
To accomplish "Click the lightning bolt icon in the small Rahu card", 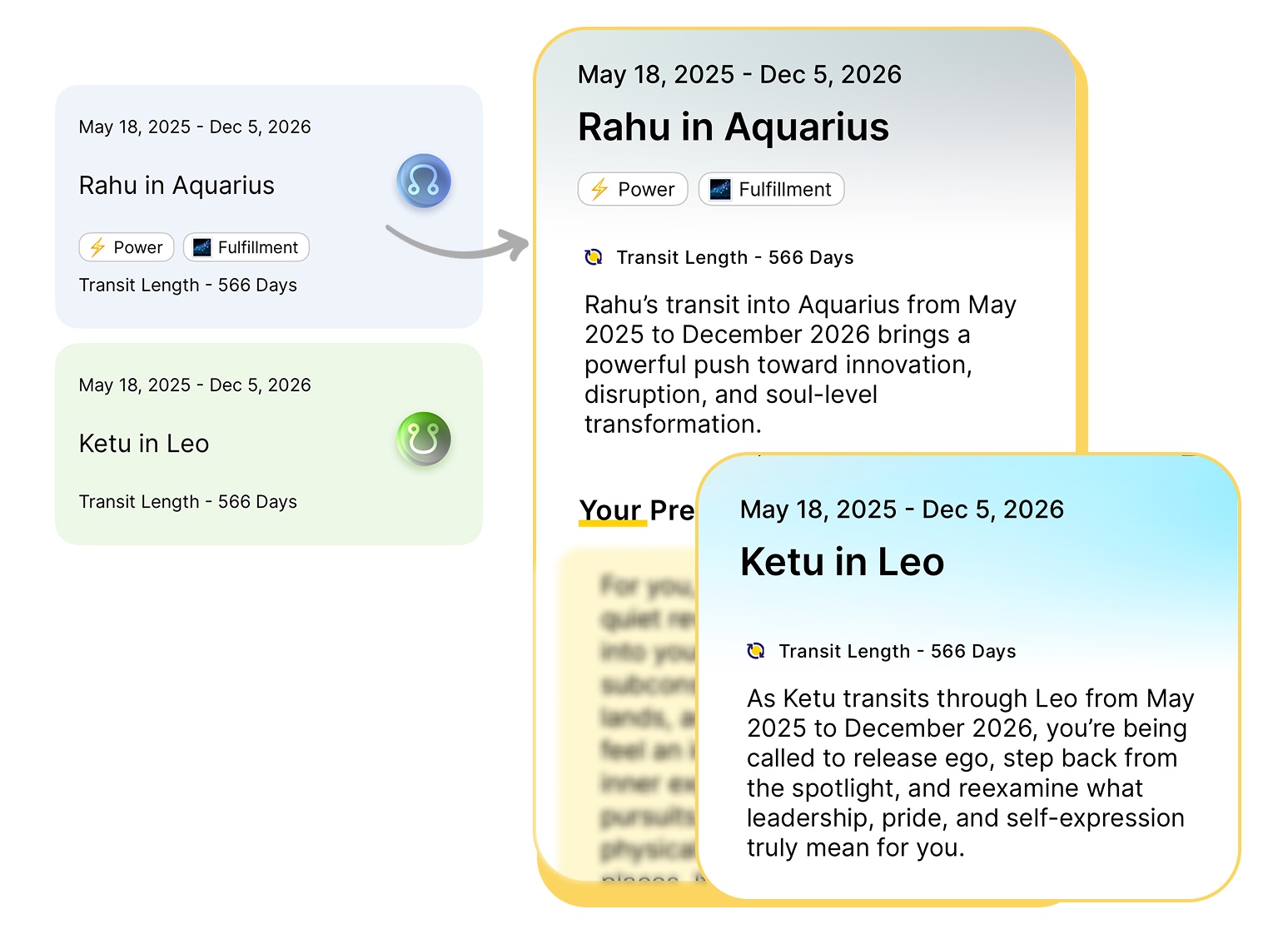I will tap(97, 247).
